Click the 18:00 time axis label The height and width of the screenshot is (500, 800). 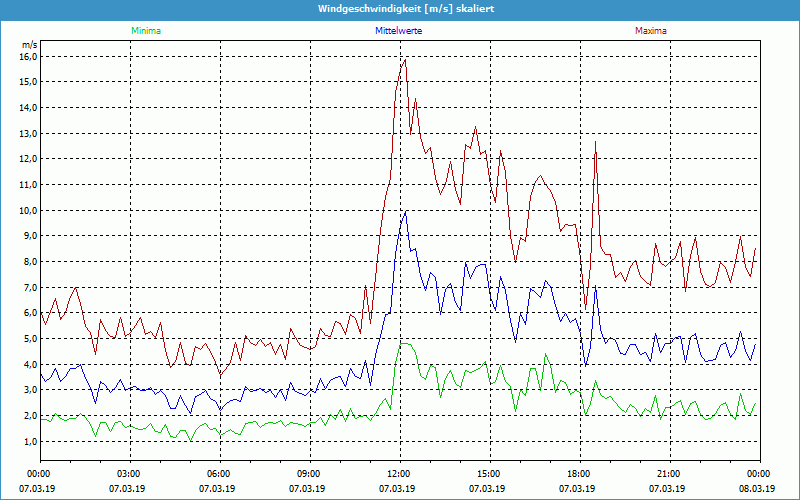pos(579,473)
